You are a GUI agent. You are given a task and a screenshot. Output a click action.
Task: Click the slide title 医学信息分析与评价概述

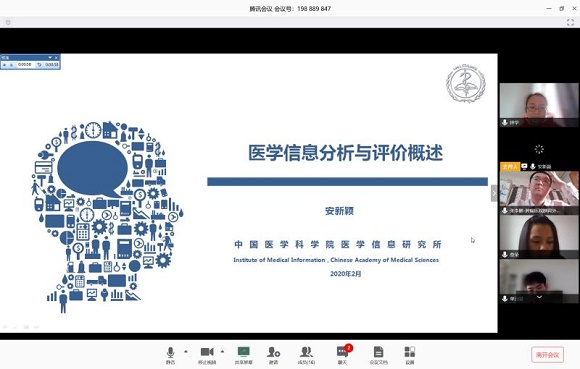345,152
